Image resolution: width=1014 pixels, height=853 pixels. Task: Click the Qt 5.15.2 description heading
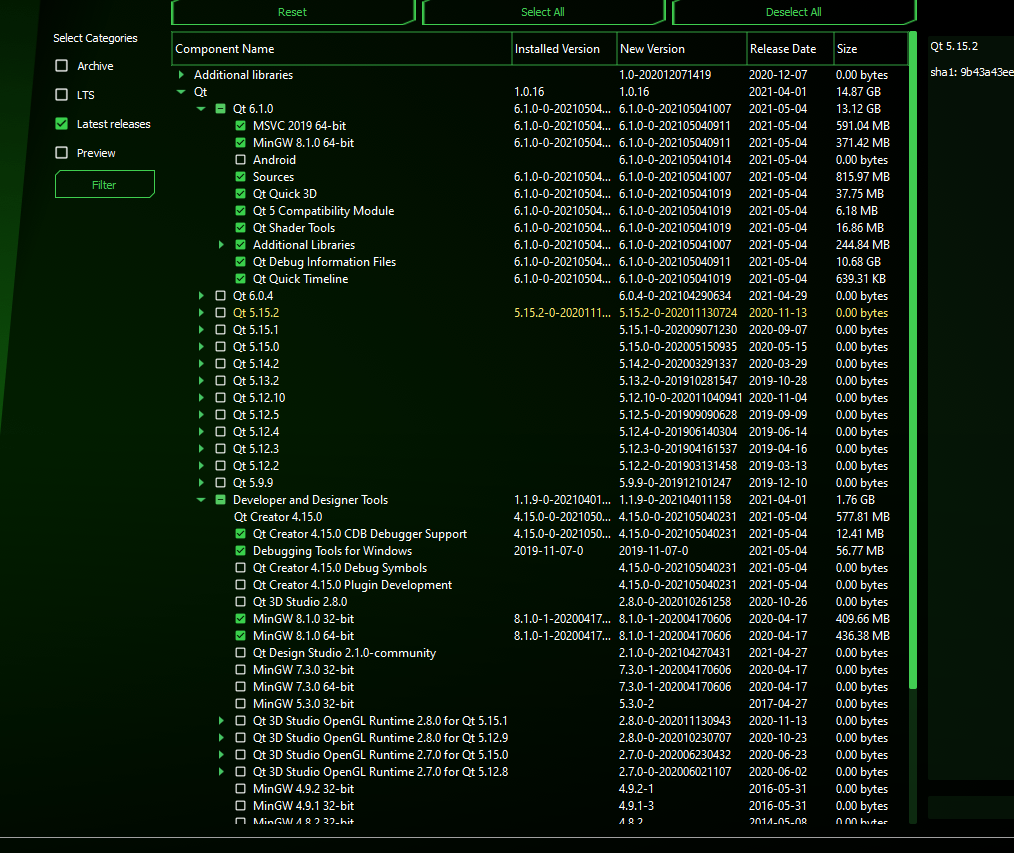954,47
